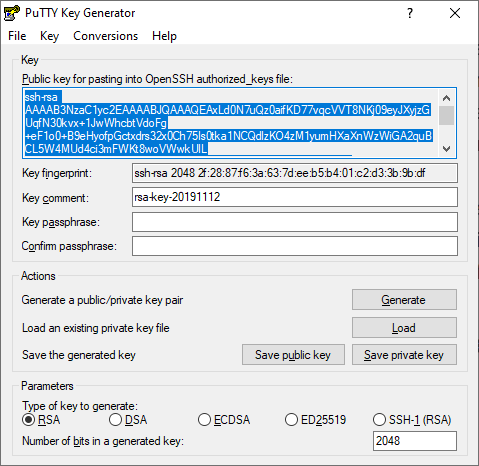
Task: Click the 'Key passphrase:' label
Action: pyautogui.click(x=61, y=222)
